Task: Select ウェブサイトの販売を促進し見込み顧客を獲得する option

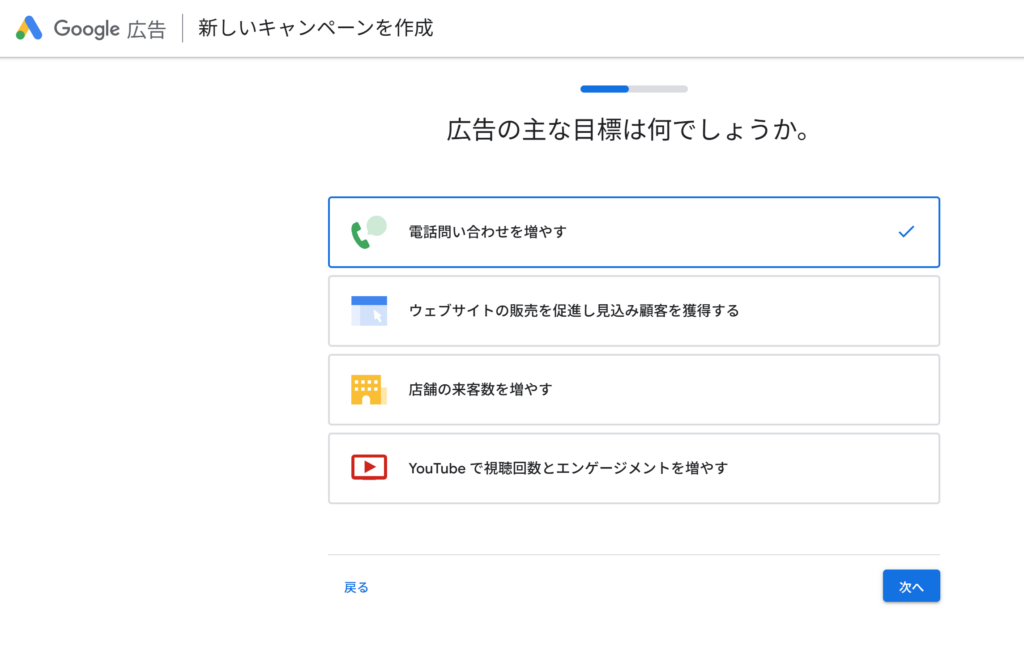Action: coord(573,311)
